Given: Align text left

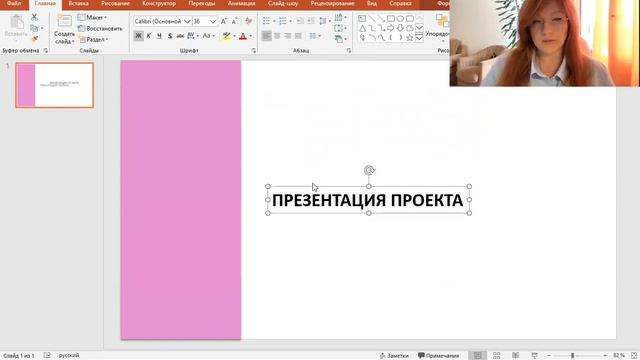Looking at the screenshot, I should tap(267, 36).
